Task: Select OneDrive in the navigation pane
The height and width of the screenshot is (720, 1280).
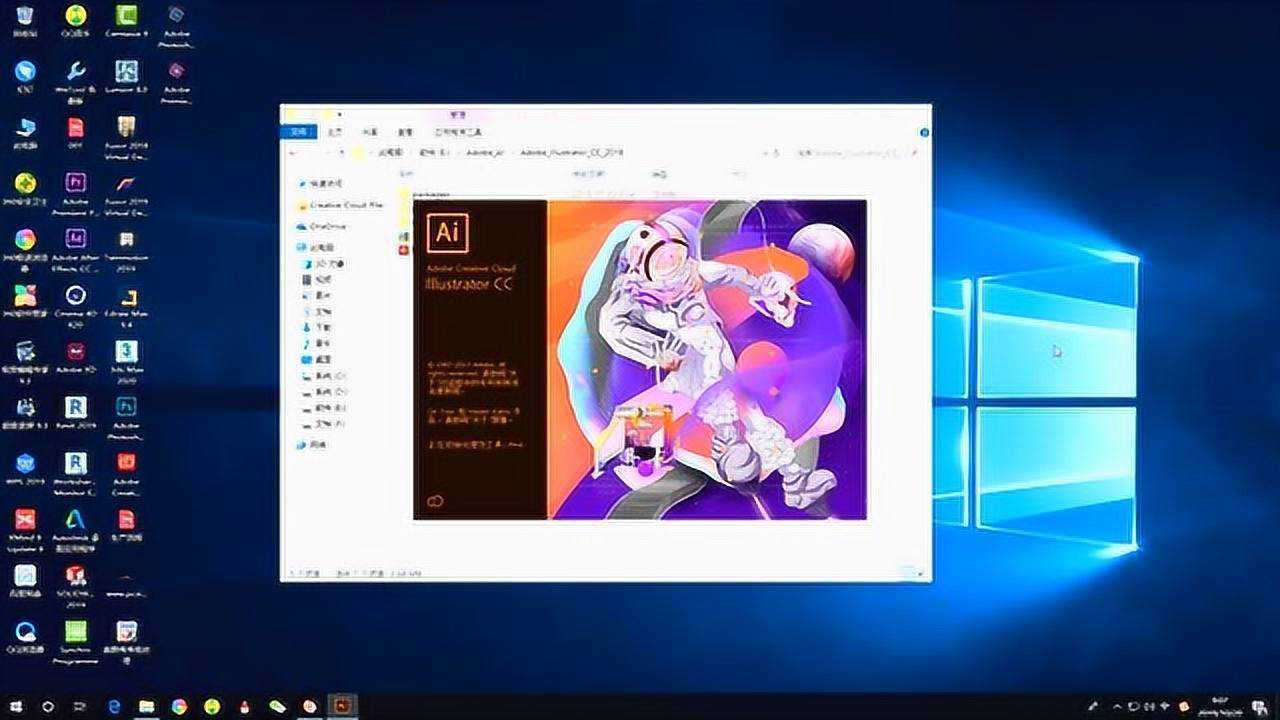Action: (x=321, y=226)
